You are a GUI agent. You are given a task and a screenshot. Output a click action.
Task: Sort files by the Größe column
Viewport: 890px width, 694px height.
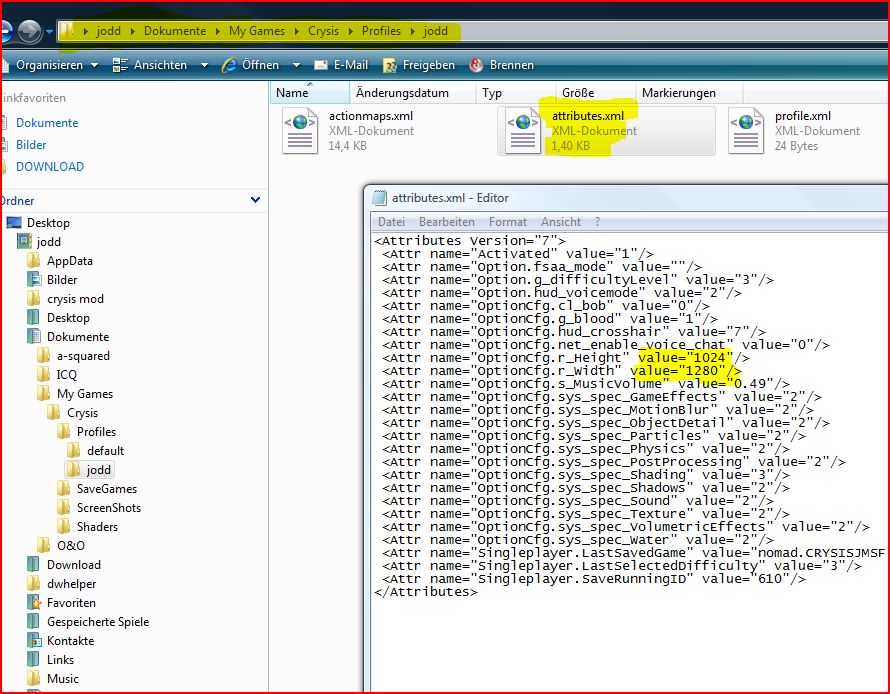[x=595, y=92]
